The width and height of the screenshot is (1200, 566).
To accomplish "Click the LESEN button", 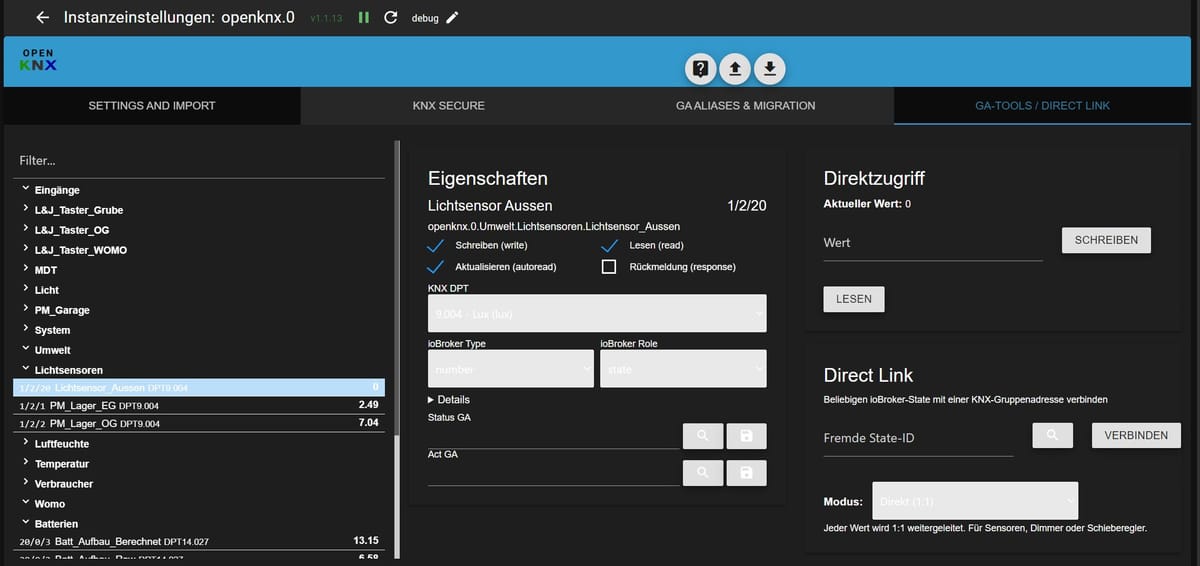I will [854, 299].
